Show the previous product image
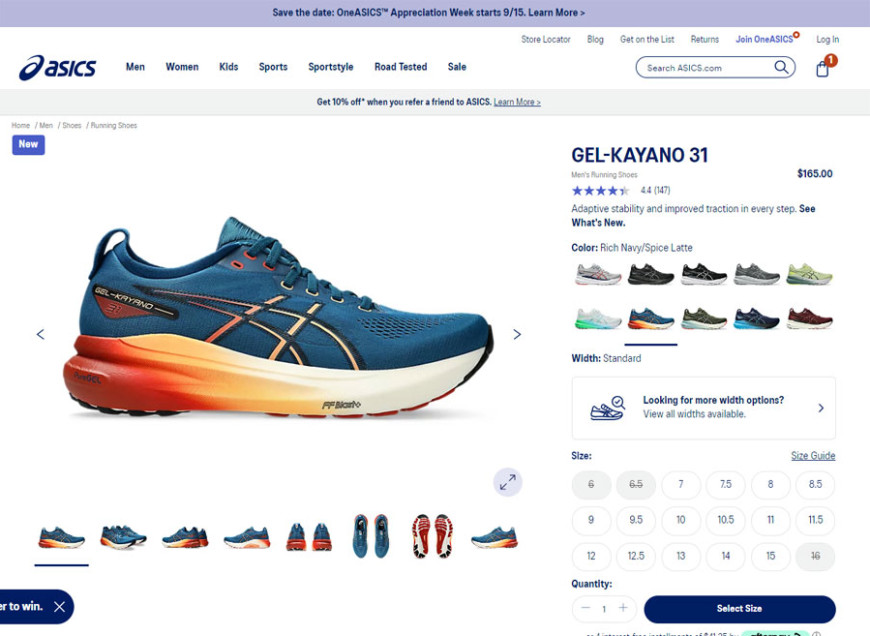The width and height of the screenshot is (870, 636). 41,334
